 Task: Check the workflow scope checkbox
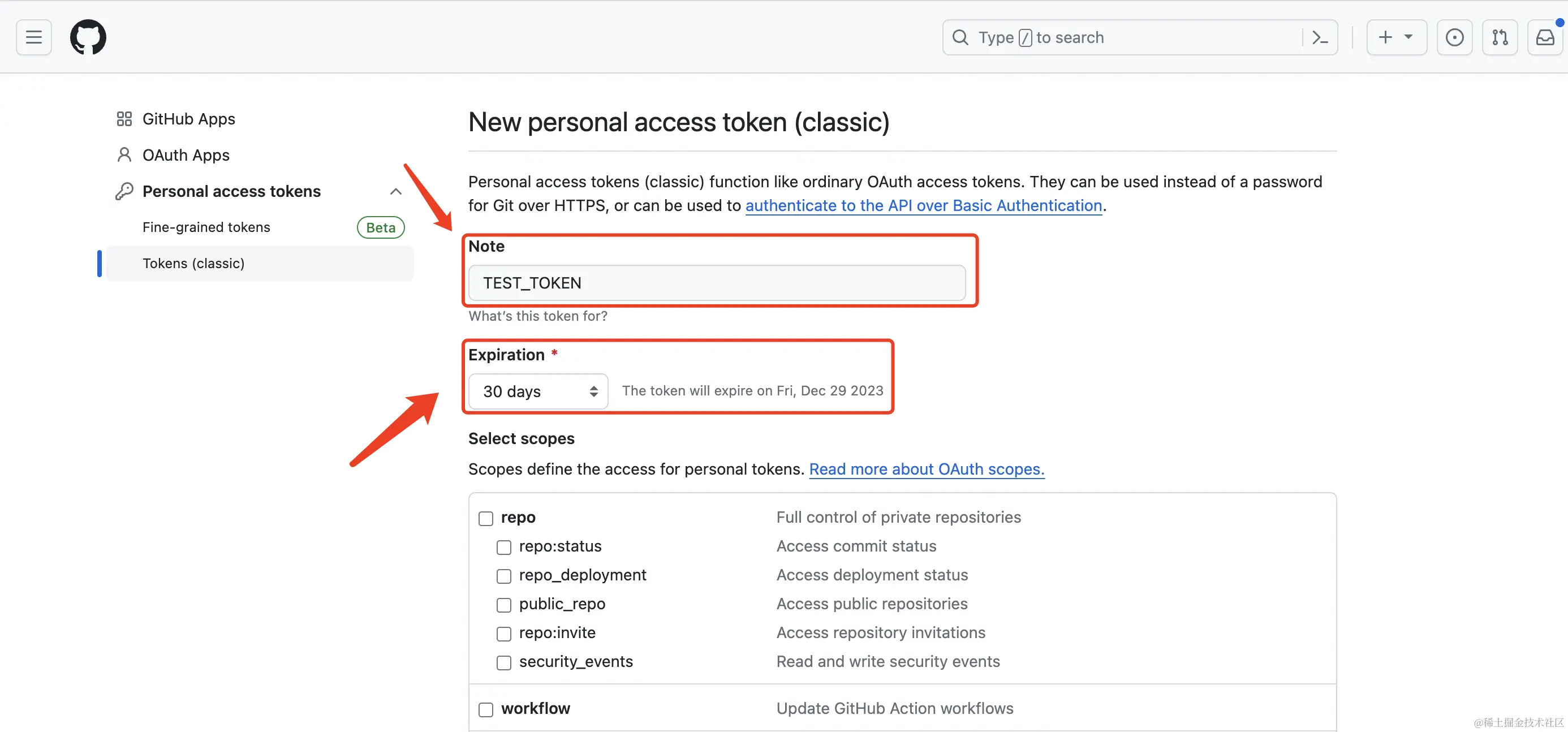(x=486, y=709)
